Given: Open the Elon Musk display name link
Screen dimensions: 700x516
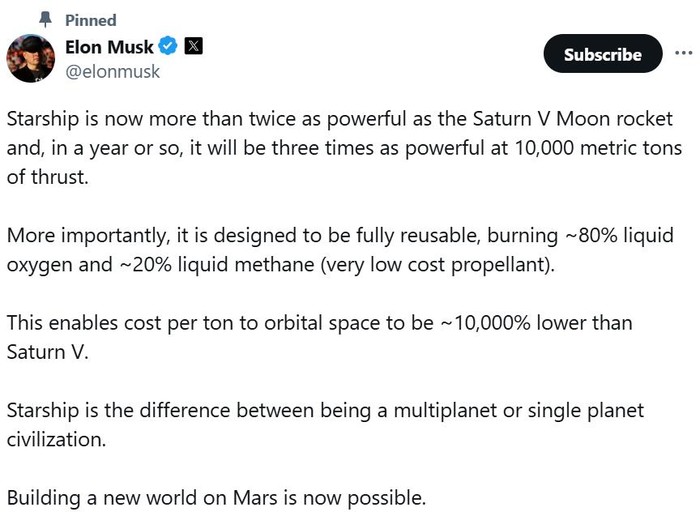Looking at the screenshot, I should point(109,47).
